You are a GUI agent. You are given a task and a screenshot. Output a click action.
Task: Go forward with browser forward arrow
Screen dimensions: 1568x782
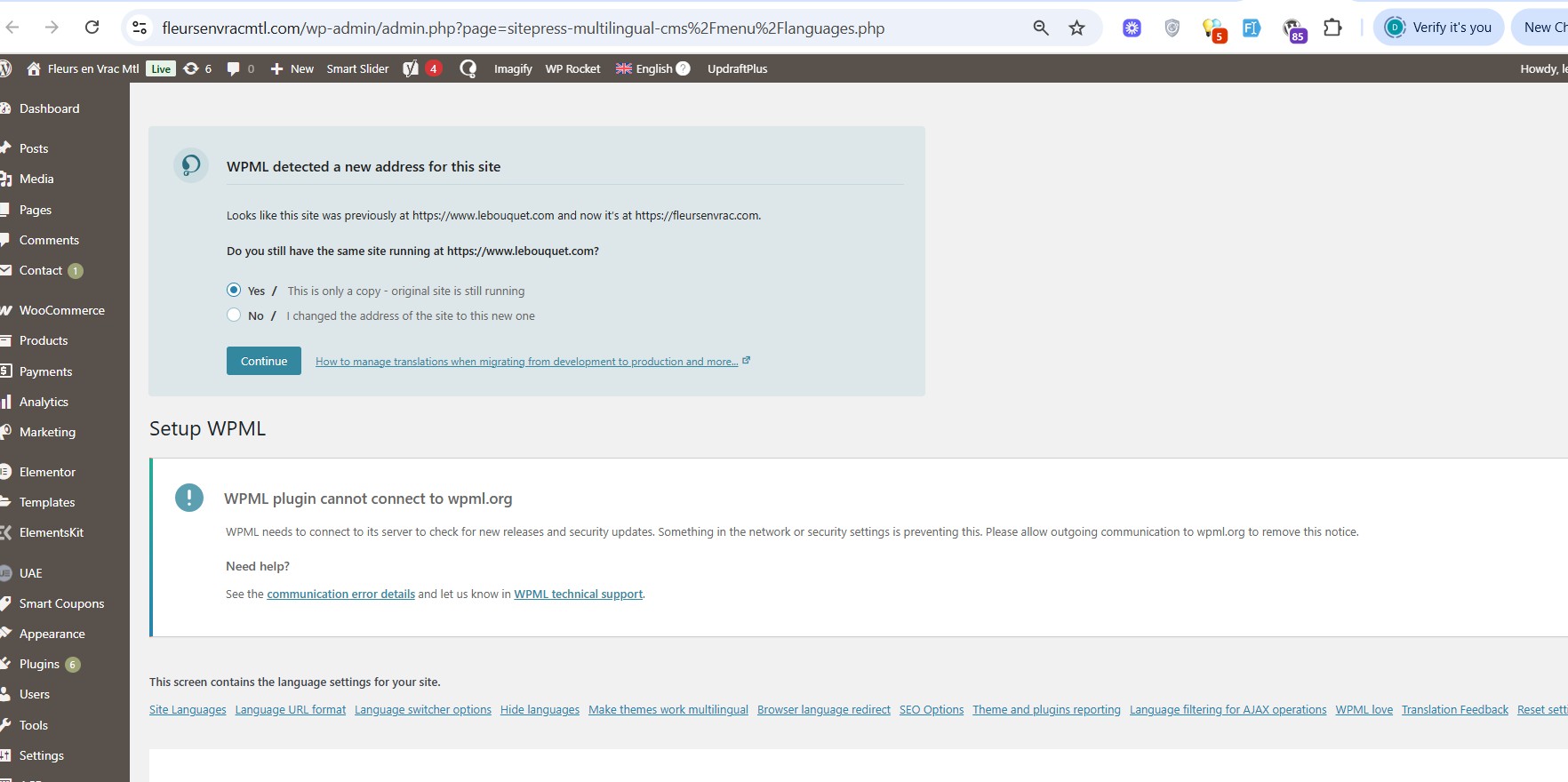coord(52,28)
